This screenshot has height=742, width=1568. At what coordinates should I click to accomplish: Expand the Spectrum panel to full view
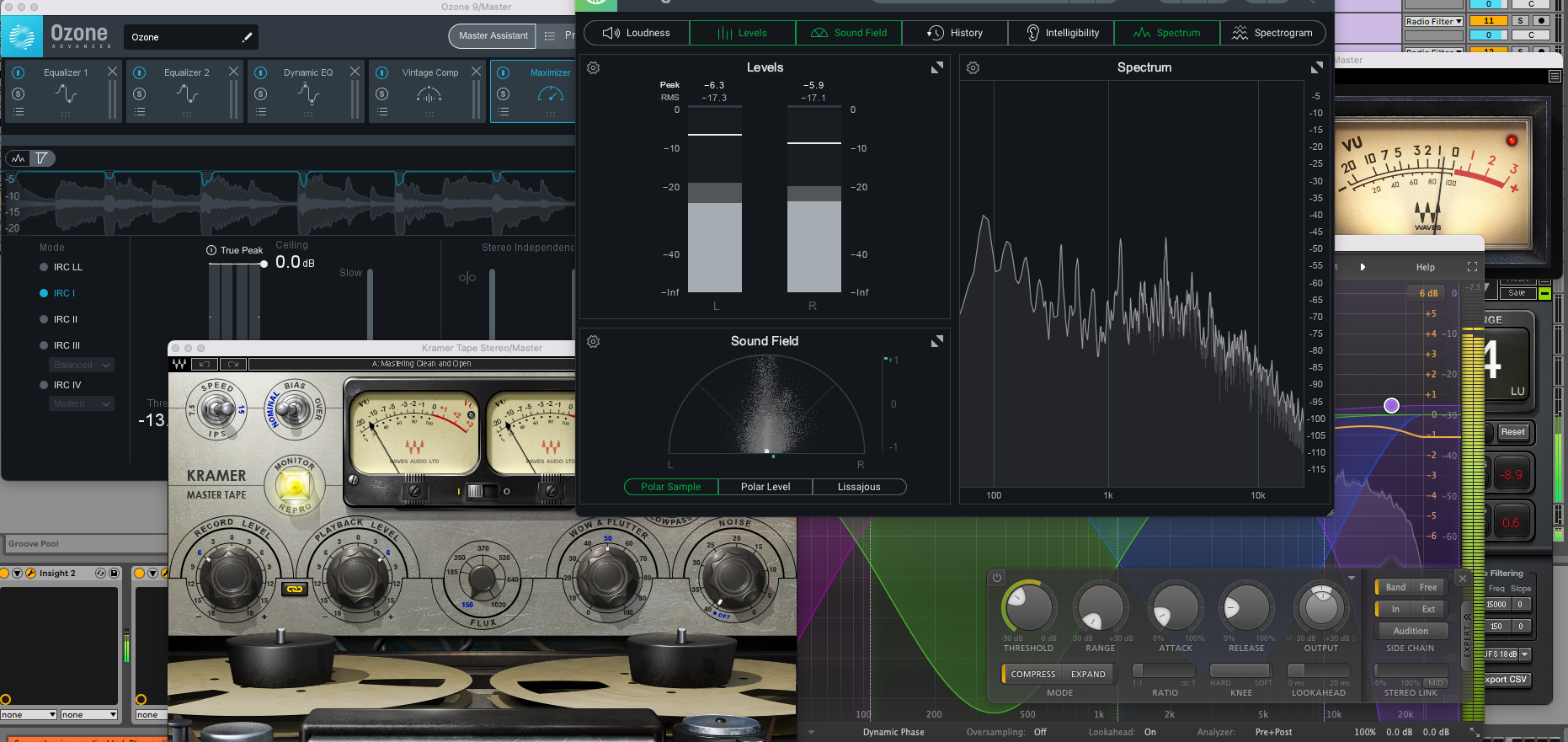coord(1317,67)
